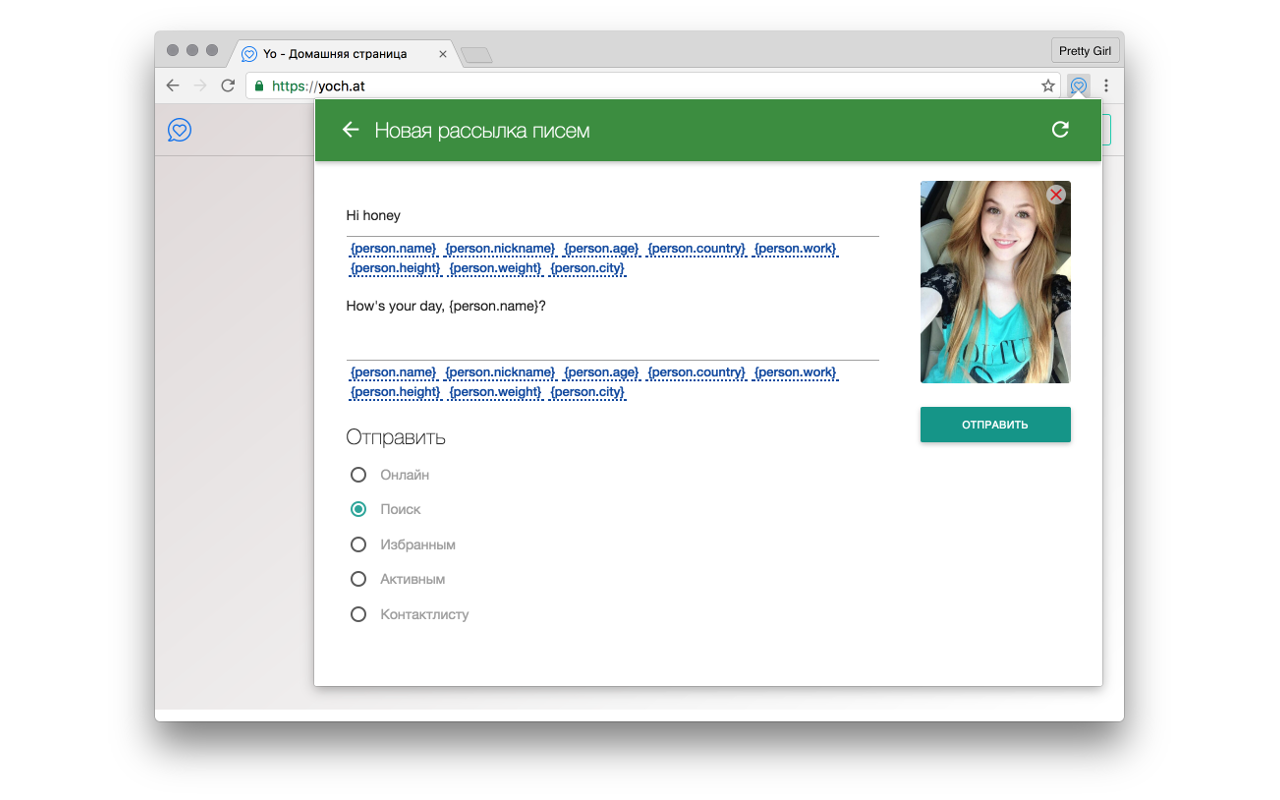
Task: Remove the attached photo via the red X
Action: coord(1056,195)
